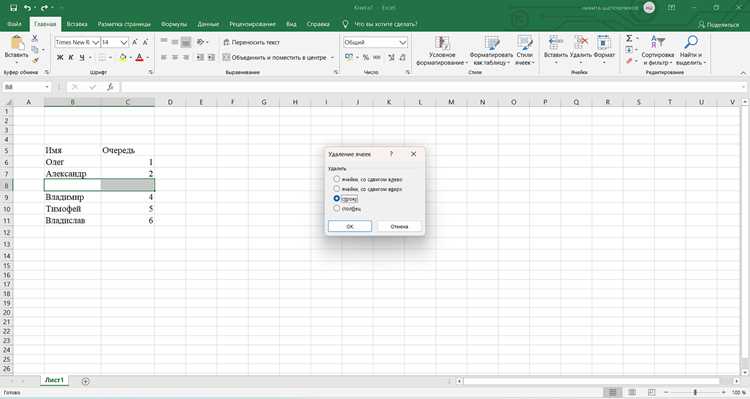
Task: Open the Общий number format dropdown
Action: pos(403,43)
